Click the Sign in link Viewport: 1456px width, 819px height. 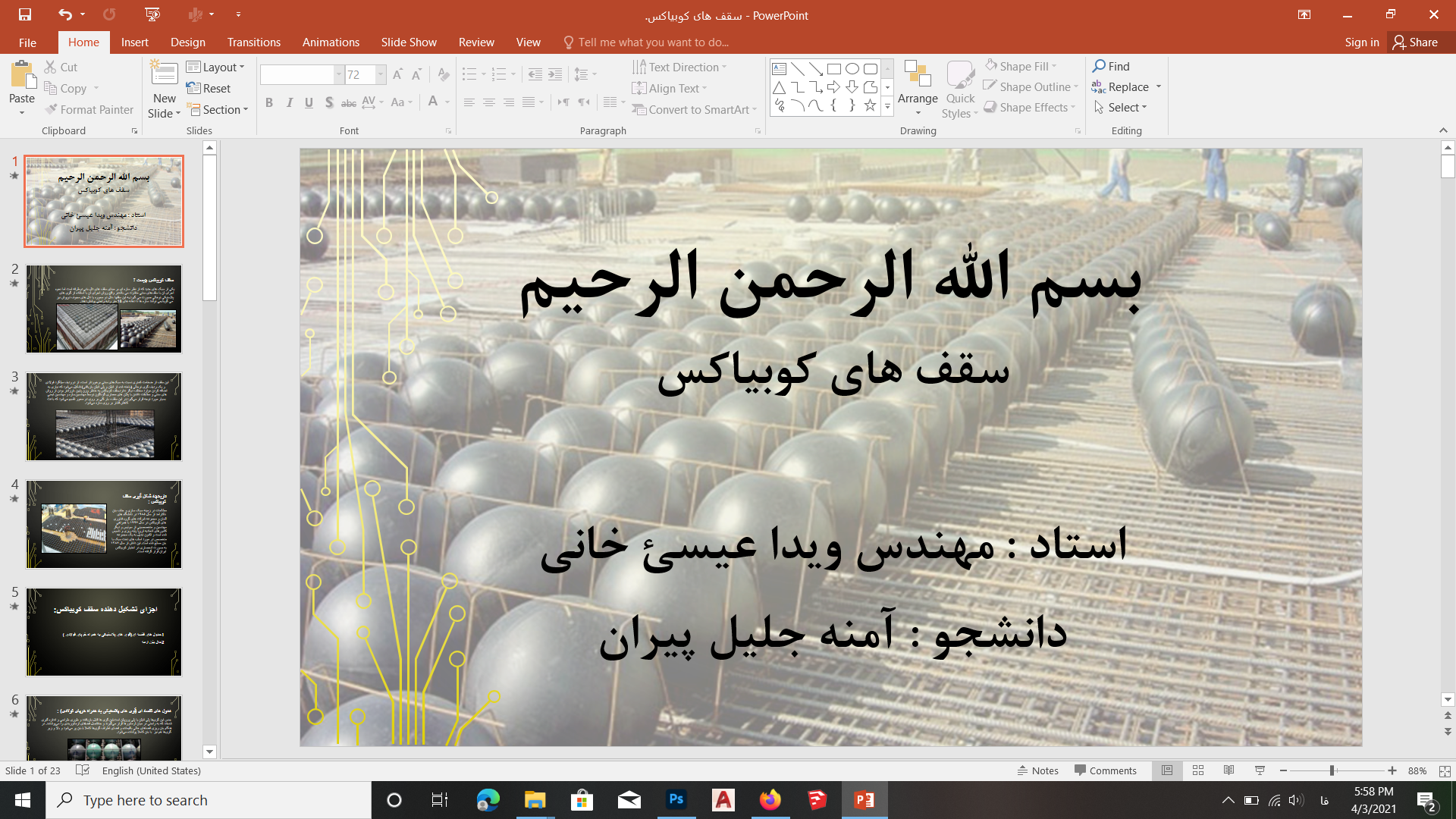pos(1361,42)
